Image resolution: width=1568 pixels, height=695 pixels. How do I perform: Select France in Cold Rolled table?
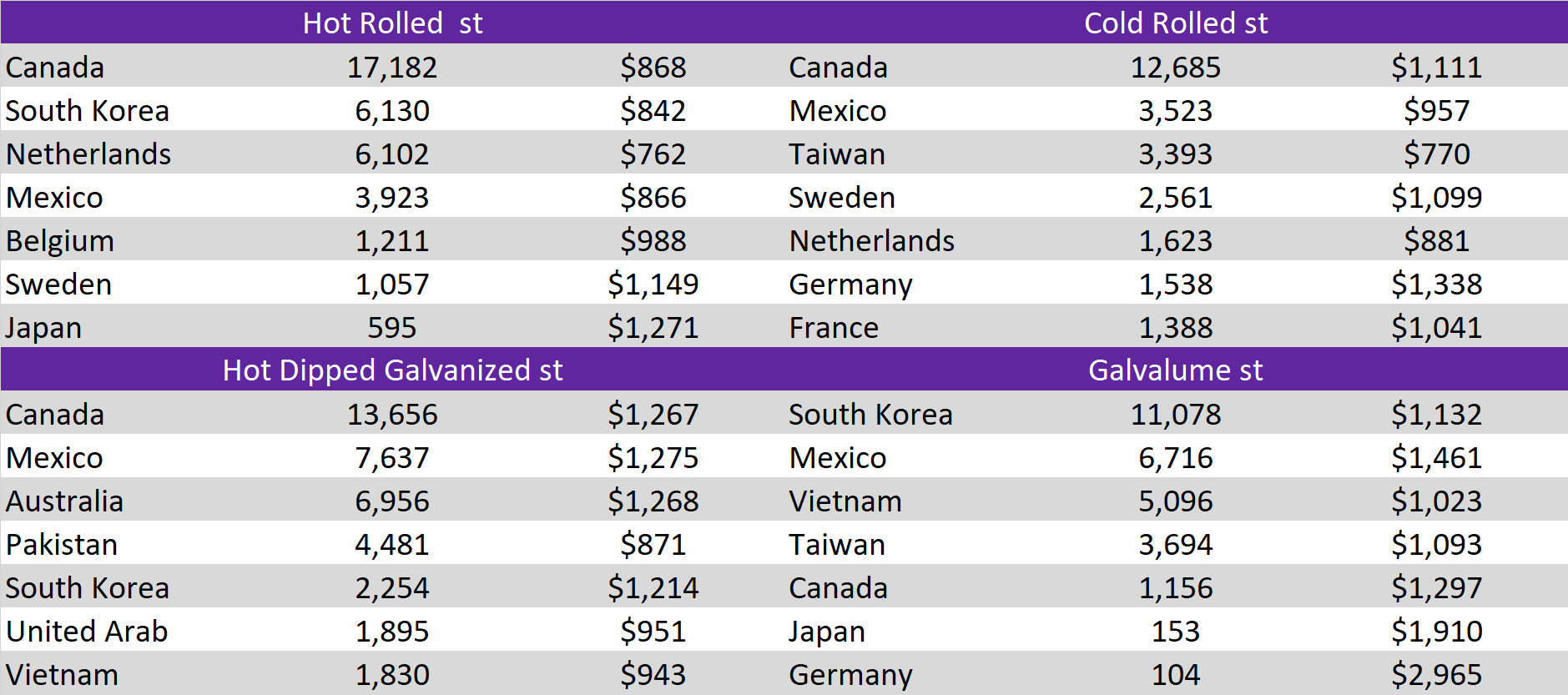[834, 328]
